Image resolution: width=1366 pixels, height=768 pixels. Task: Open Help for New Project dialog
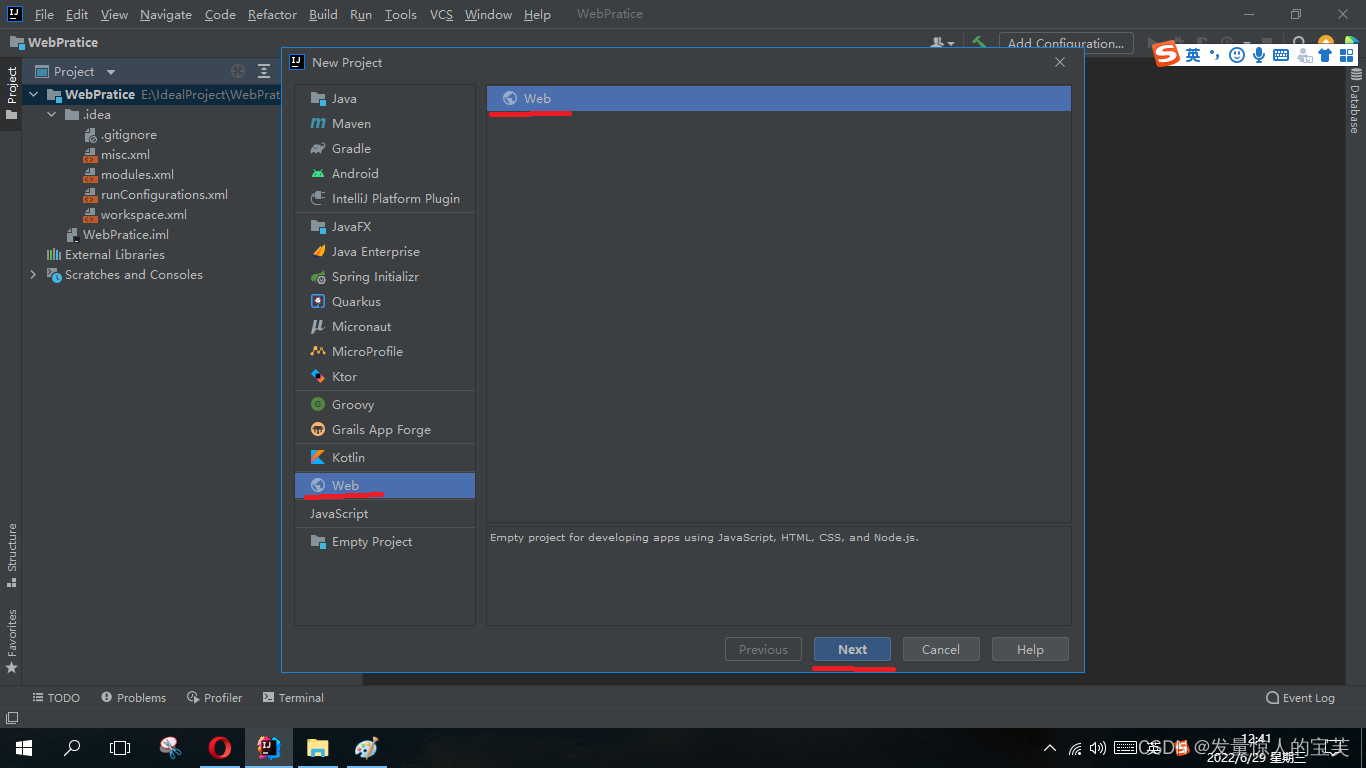point(1030,649)
